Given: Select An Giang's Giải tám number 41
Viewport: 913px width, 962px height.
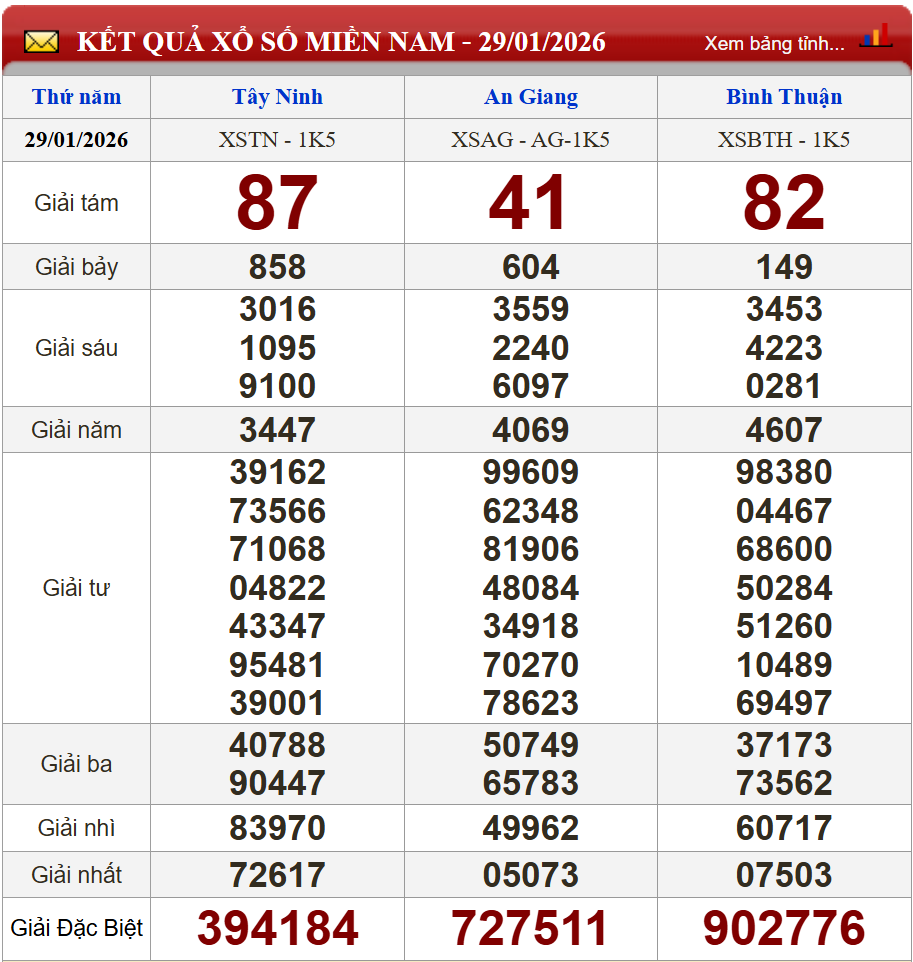Looking at the screenshot, I should 529,203.
